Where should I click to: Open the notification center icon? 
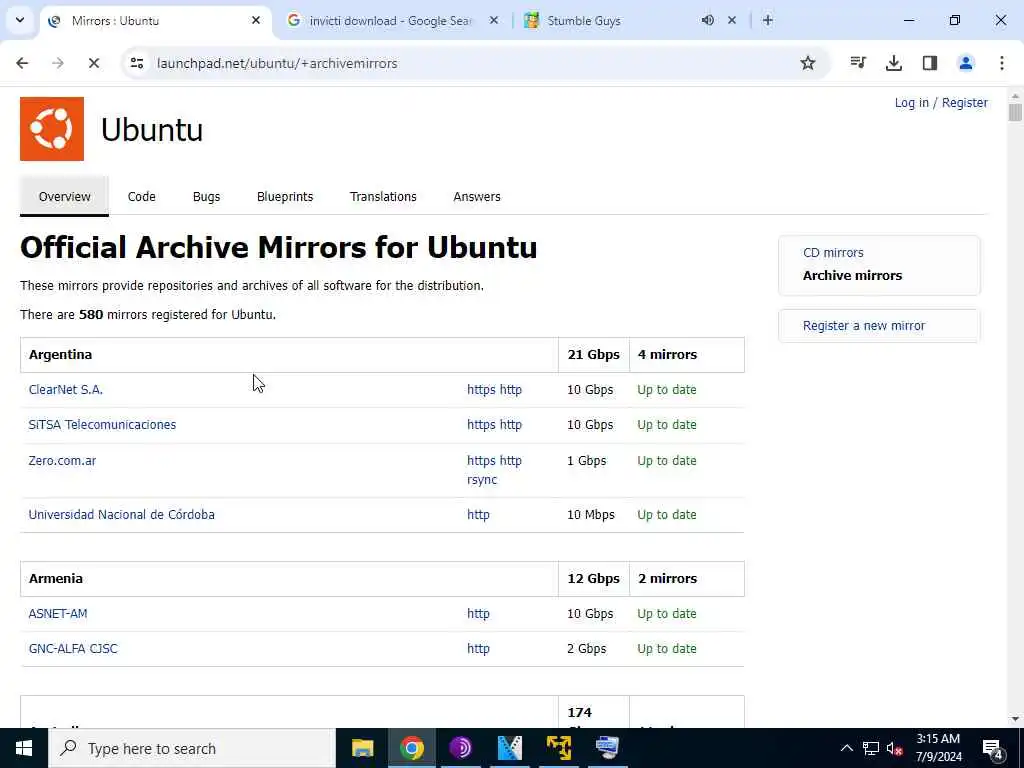[993, 749]
